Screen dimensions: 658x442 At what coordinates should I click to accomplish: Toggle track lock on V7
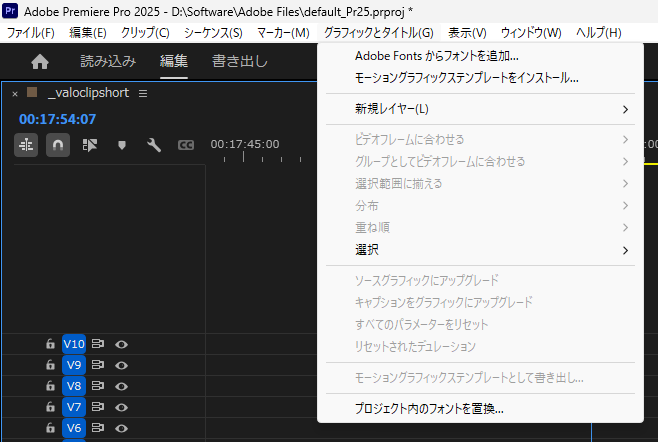pyautogui.click(x=50, y=407)
